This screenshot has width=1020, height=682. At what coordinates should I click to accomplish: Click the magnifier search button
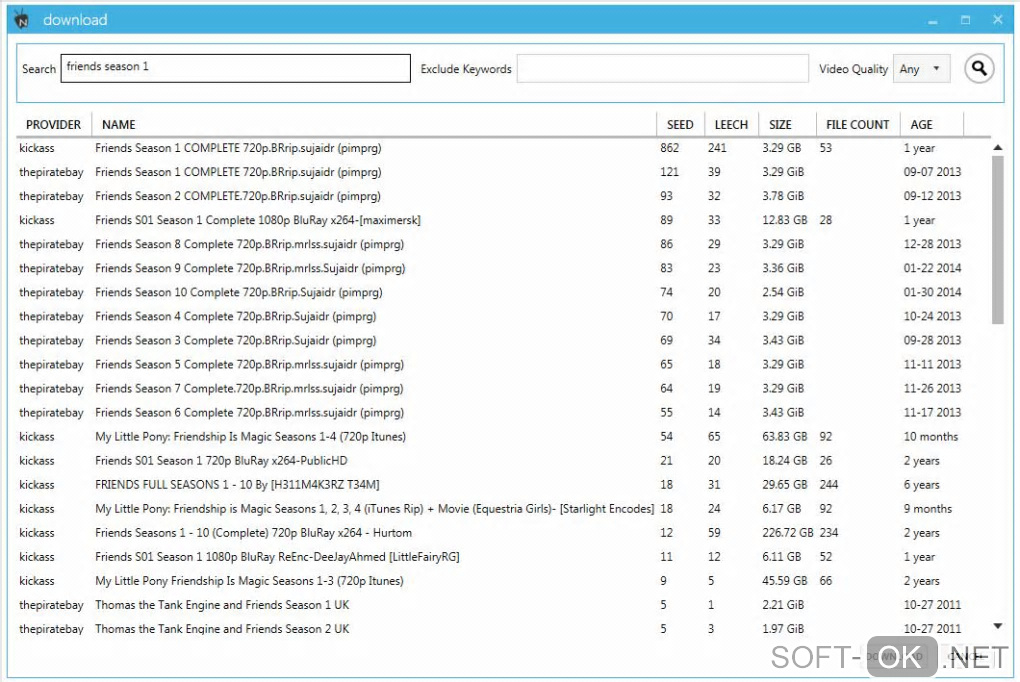coord(979,68)
